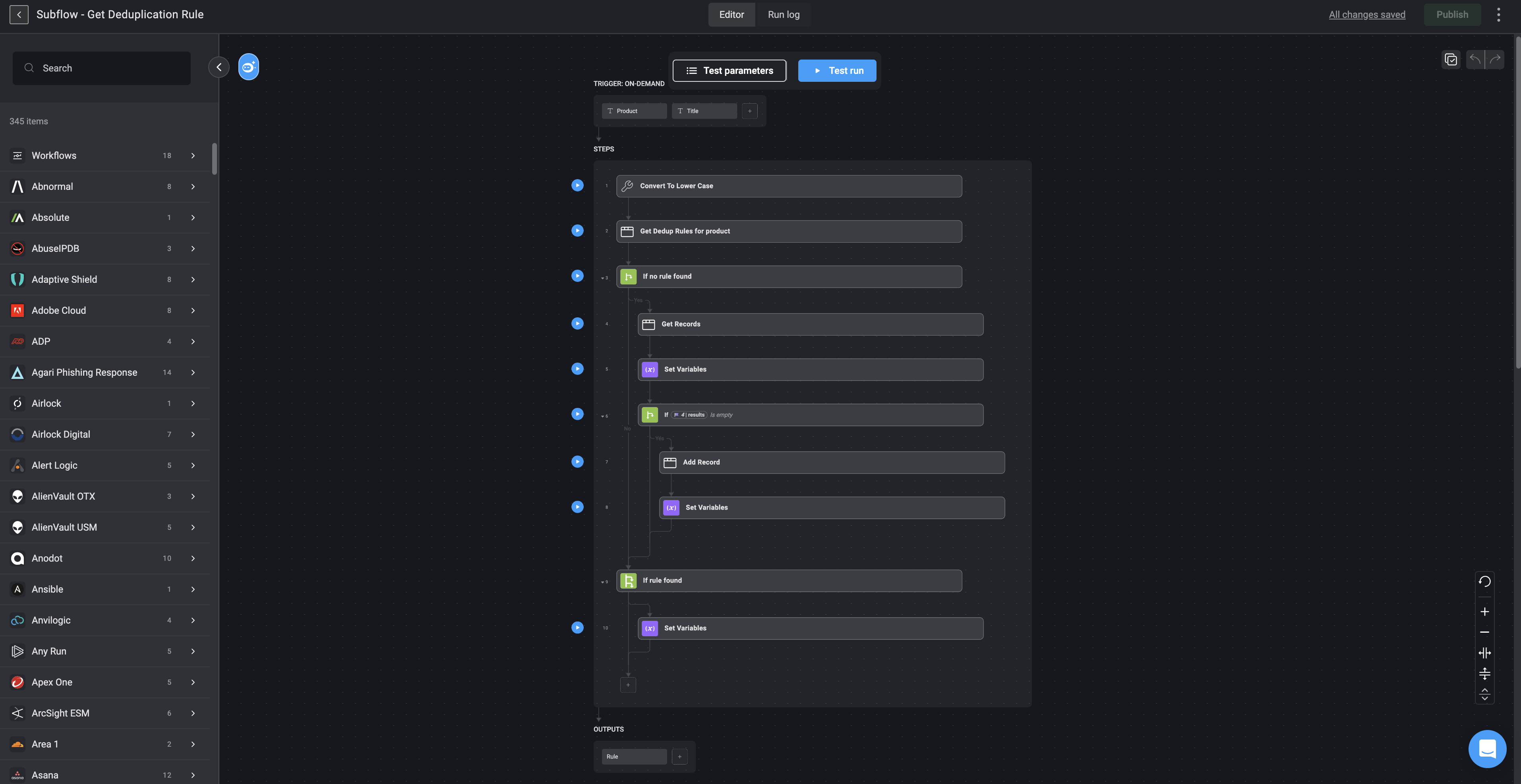The image size is (1521, 784).
Task: Collapse step 9 branch using its caret
Action: [x=602, y=583]
